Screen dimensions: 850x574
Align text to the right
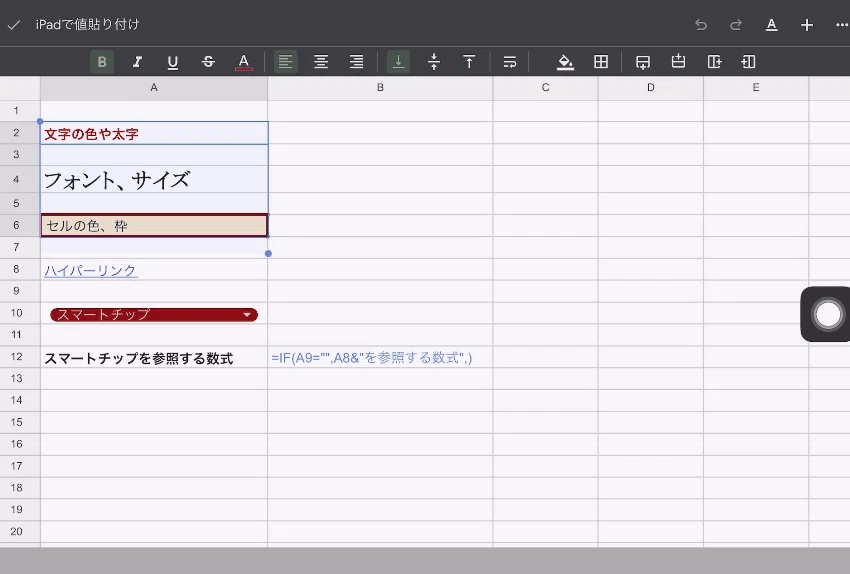point(356,62)
